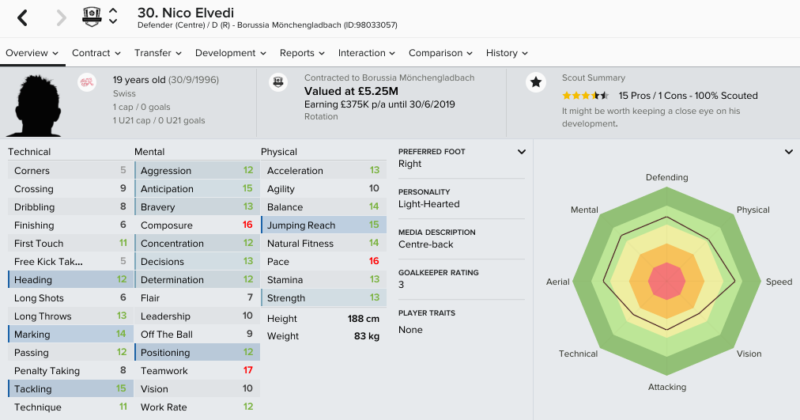This screenshot has width=800, height=420.
Task: Click the scout star rating
Action: [585, 95]
